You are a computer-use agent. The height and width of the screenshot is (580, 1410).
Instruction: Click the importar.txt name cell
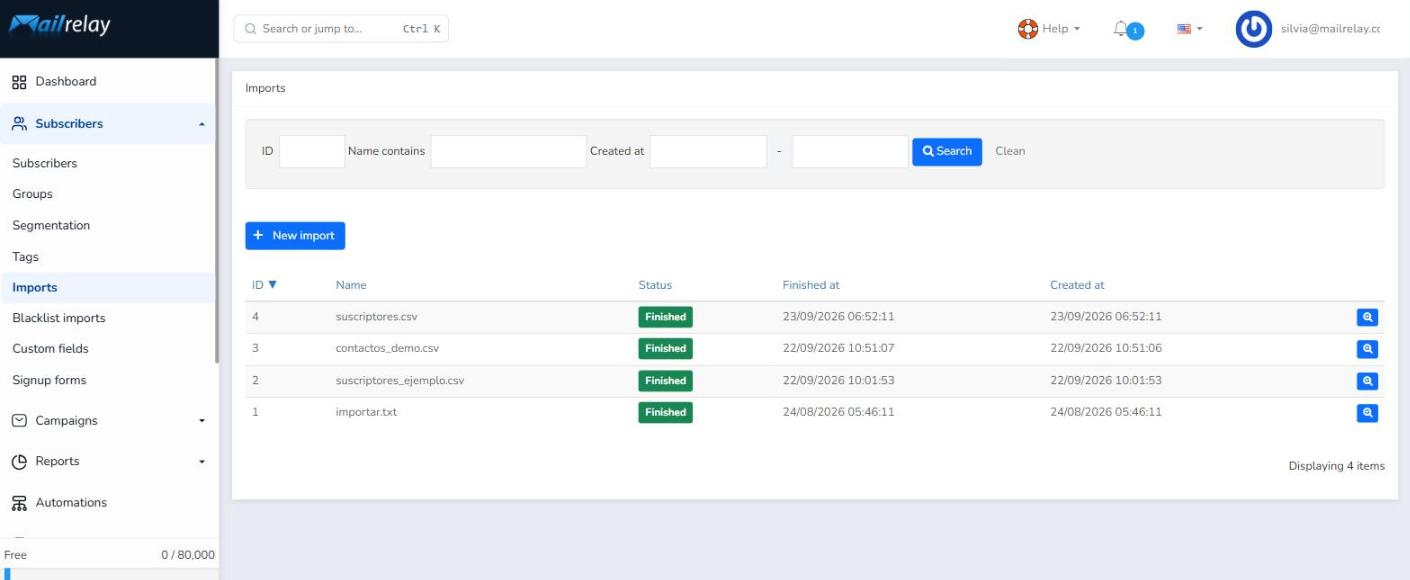(x=366, y=412)
